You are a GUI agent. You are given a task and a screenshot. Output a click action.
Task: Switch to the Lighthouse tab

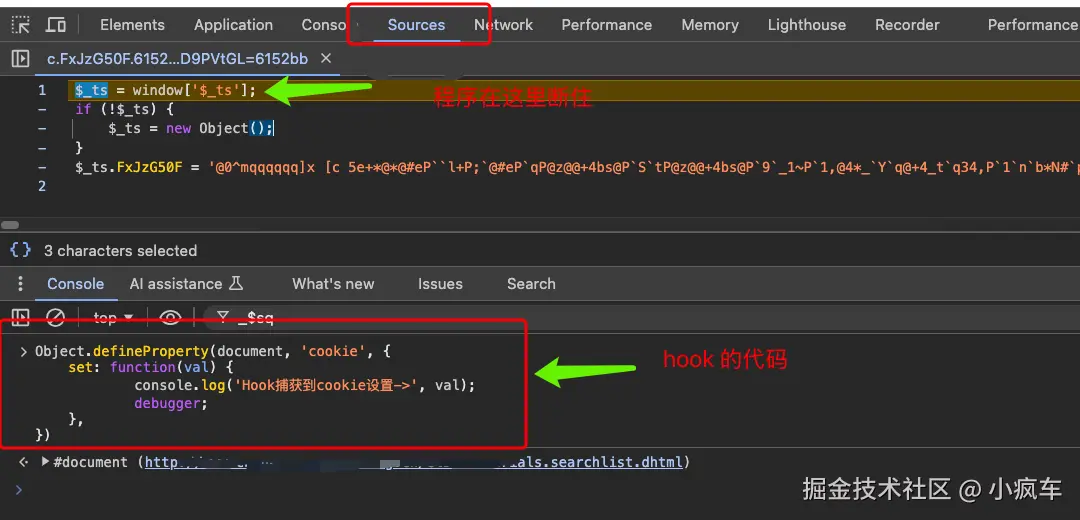[x=807, y=25]
